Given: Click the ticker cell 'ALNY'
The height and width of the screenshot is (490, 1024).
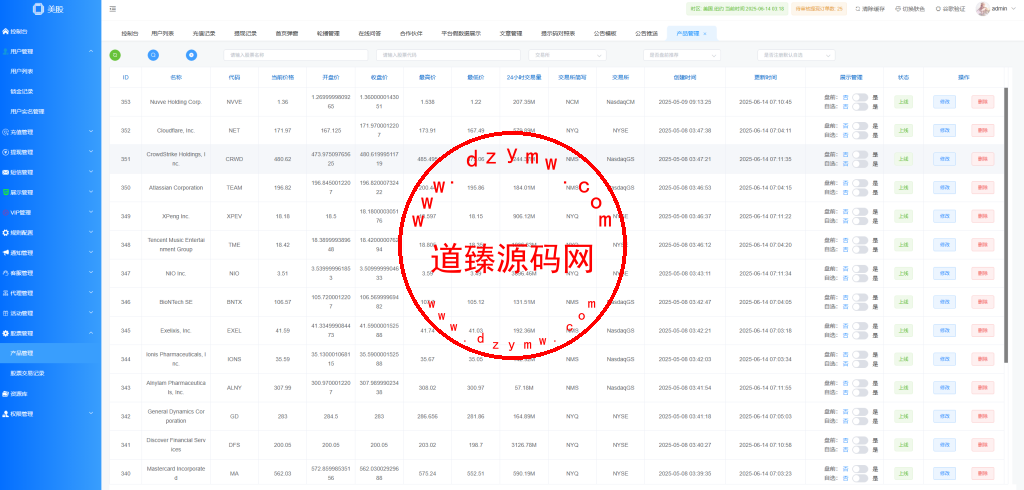Looking at the screenshot, I should 234,388.
